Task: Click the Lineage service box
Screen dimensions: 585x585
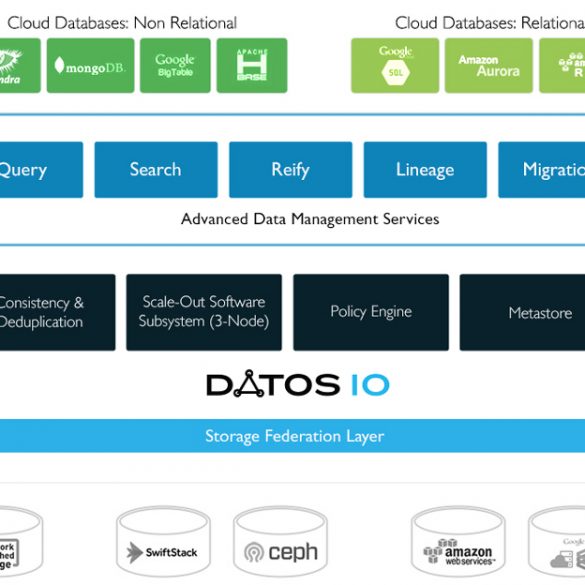Action: (425, 170)
